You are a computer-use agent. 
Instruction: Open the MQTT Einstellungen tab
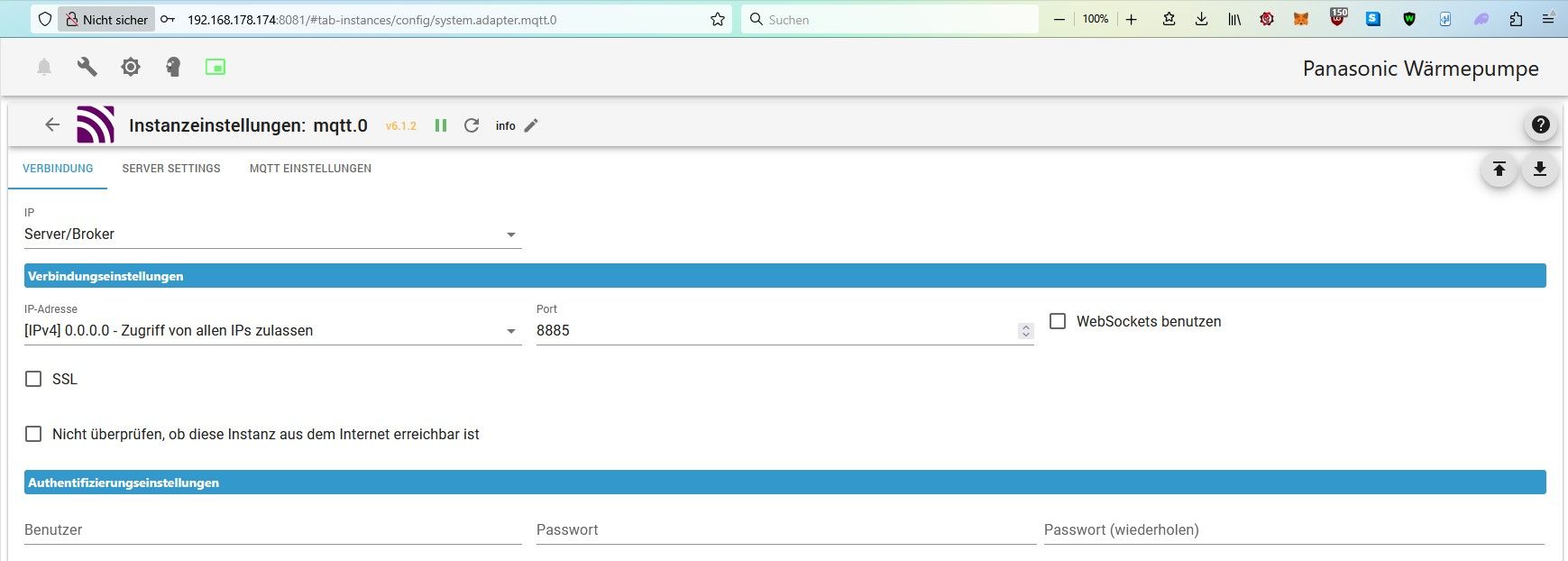coord(310,169)
